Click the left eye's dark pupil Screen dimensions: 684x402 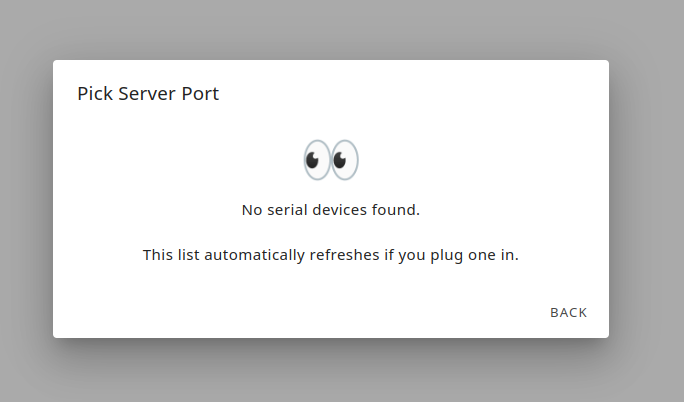click(312, 160)
